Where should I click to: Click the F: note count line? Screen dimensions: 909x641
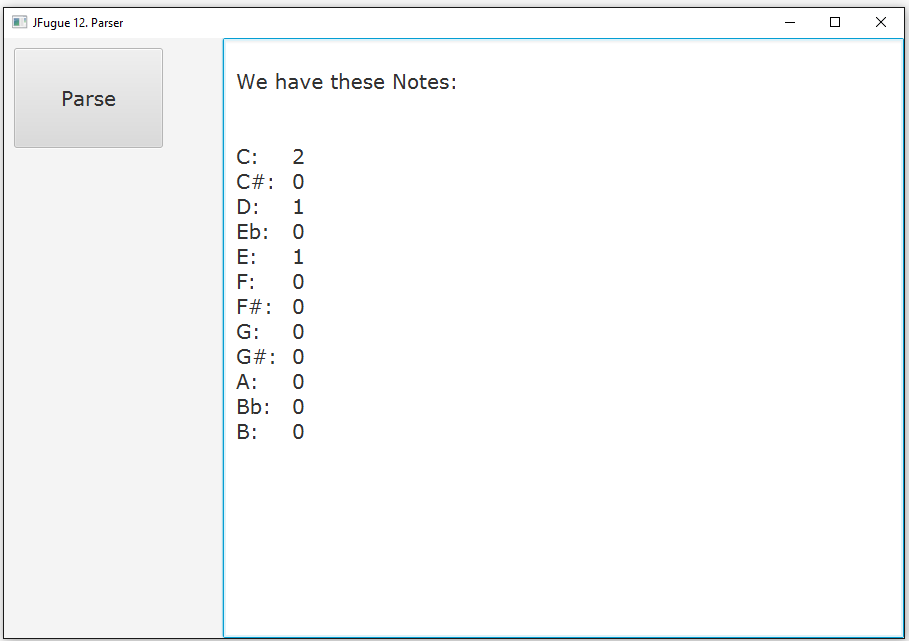click(x=270, y=282)
